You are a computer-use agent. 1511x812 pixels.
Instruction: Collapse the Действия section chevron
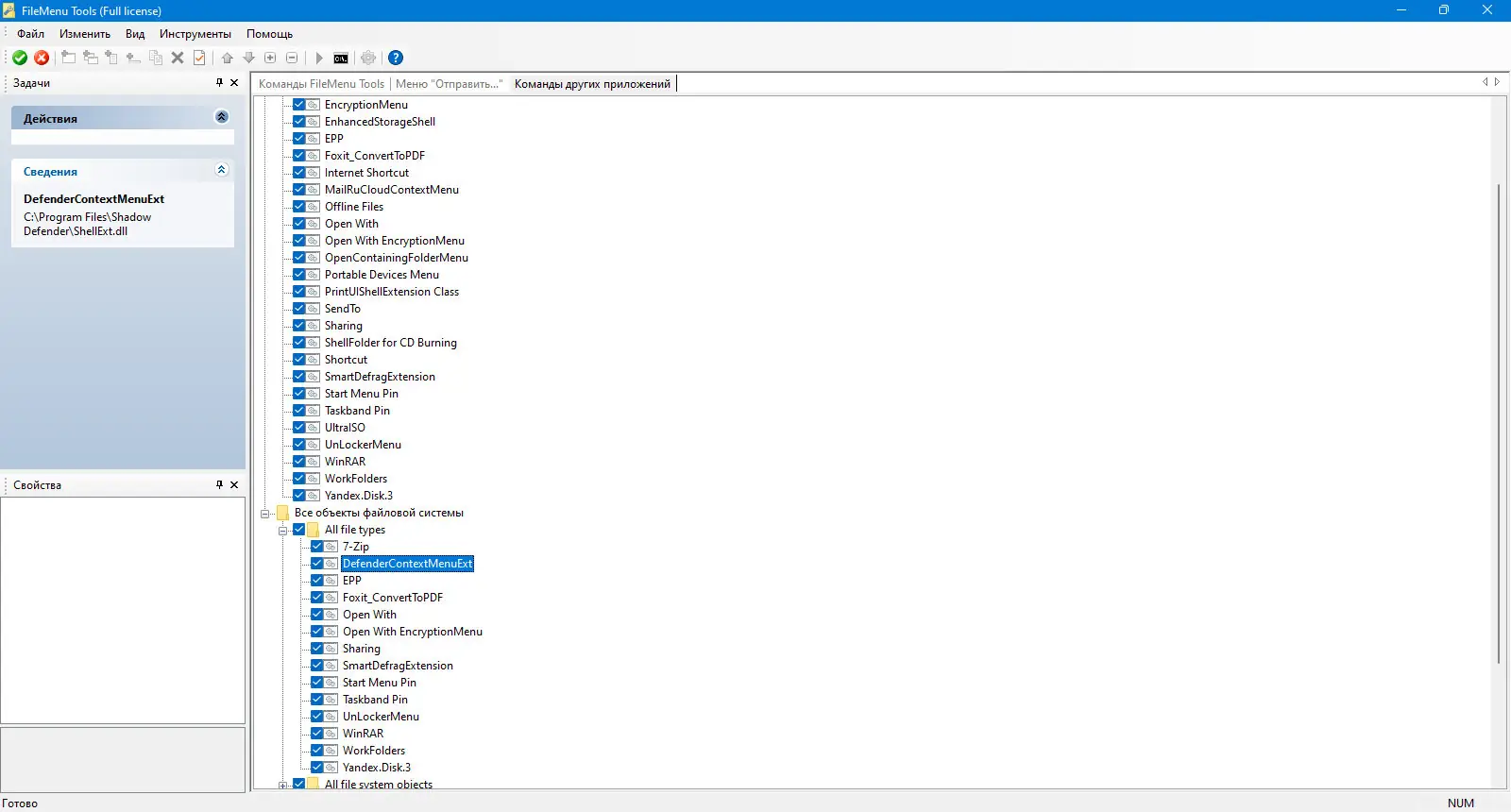[222, 117]
